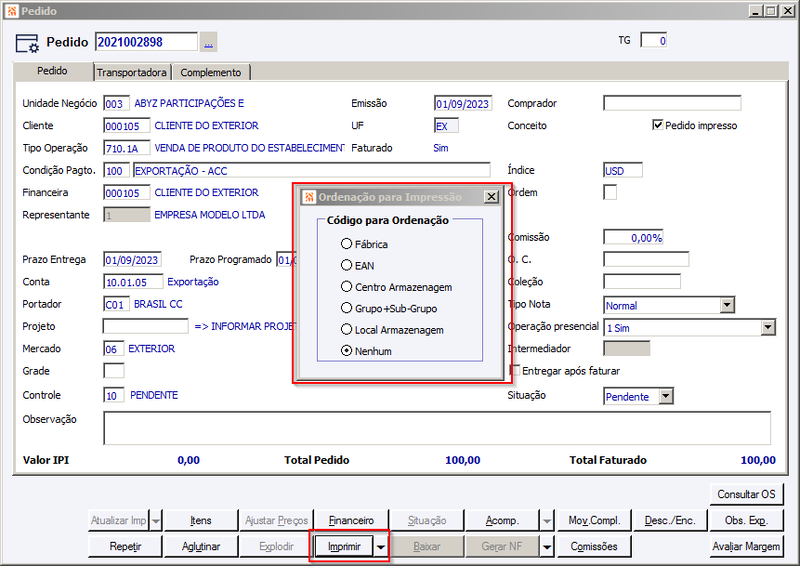Click the O. C. input field
Viewport: 800px width, 566px height.
[x=646, y=259]
